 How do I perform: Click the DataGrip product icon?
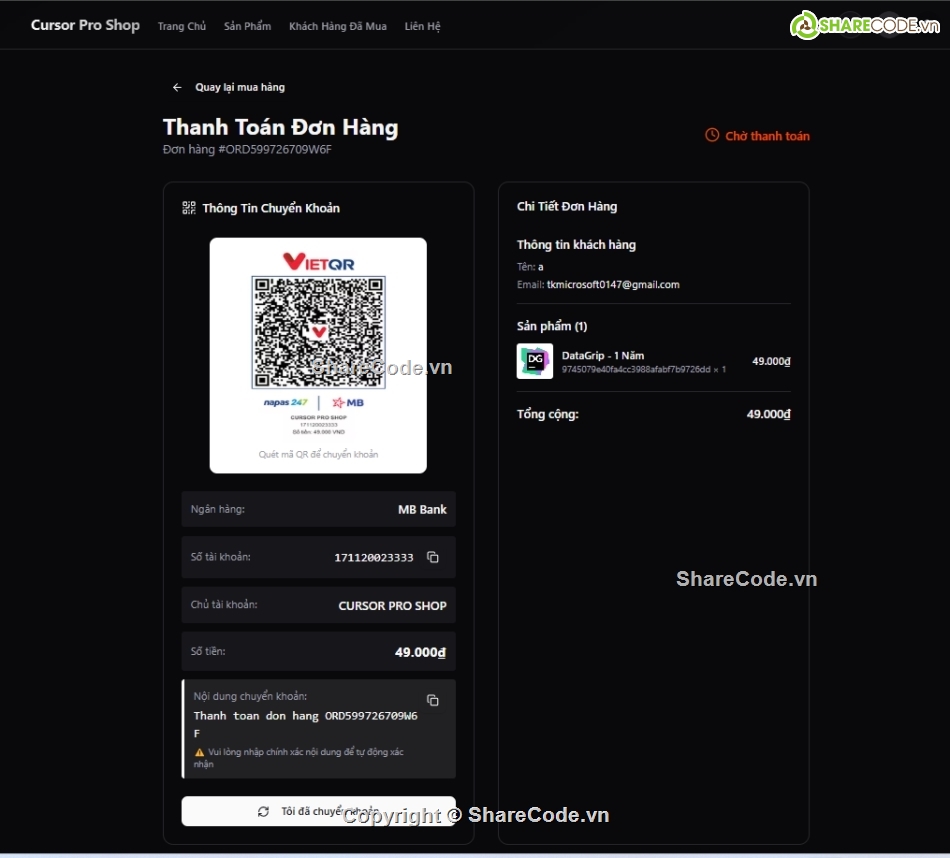[534, 361]
